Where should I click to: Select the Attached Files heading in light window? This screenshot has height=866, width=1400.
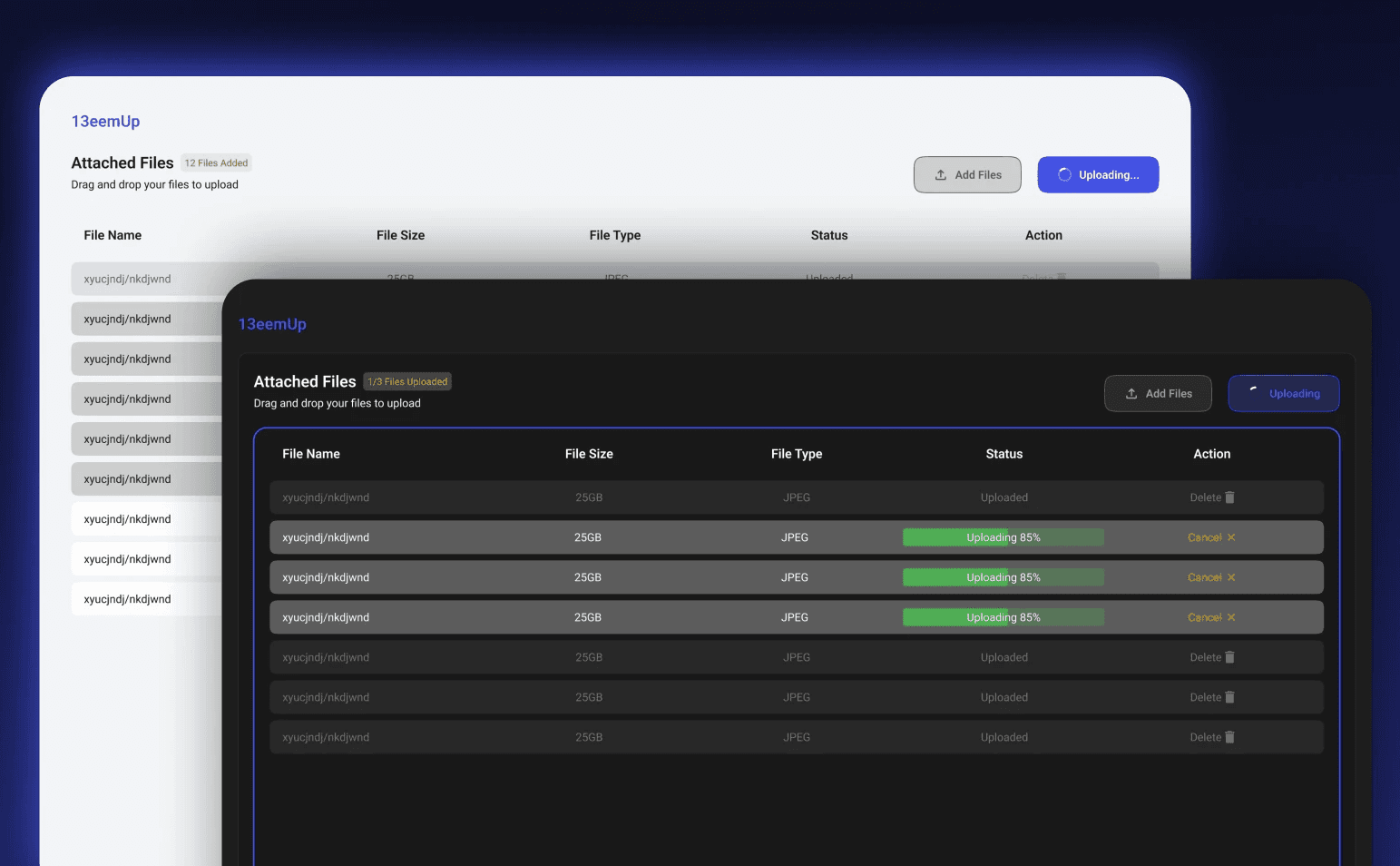pyautogui.click(x=122, y=163)
